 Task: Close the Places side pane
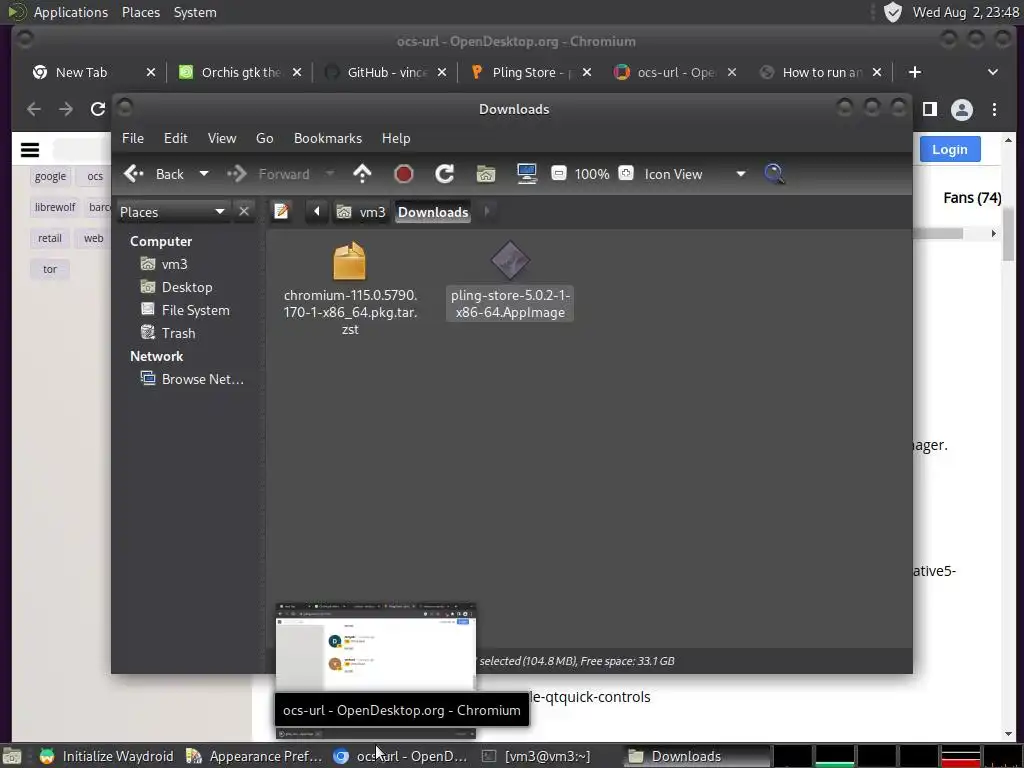tap(244, 212)
